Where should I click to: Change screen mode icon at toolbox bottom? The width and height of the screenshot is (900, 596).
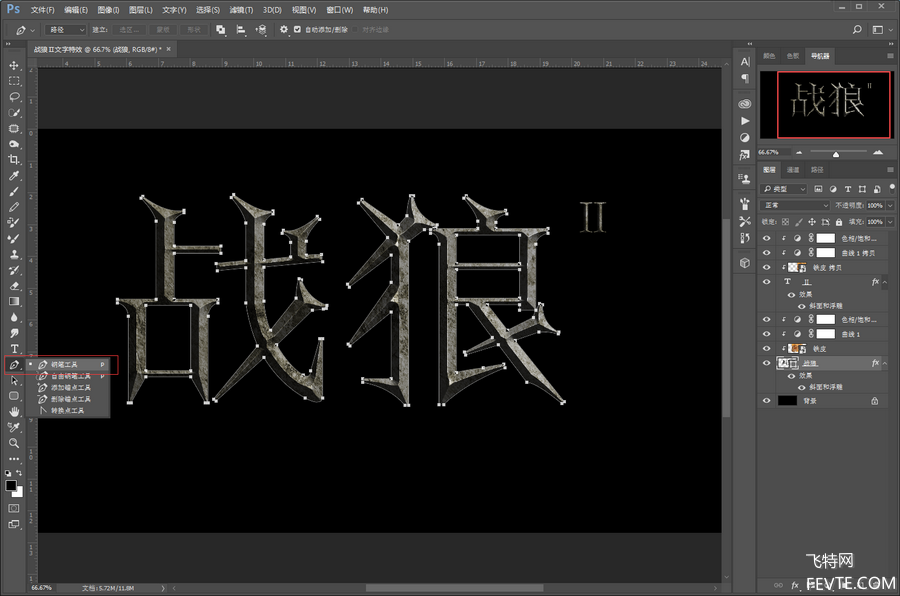tap(14, 524)
